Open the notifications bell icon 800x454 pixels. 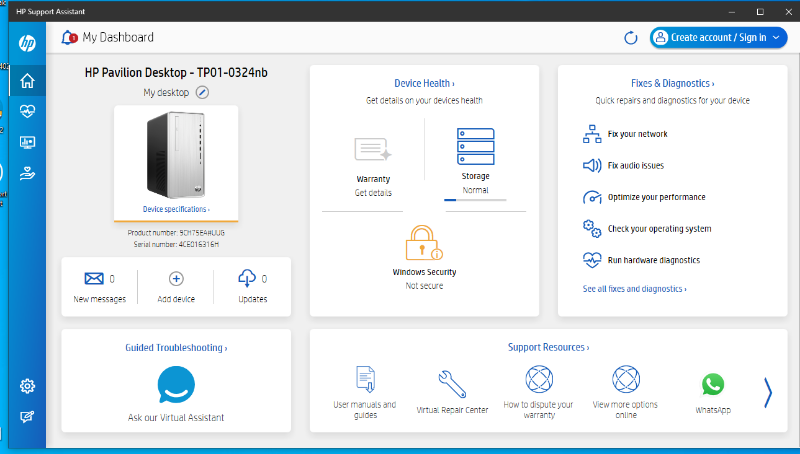tap(69, 38)
